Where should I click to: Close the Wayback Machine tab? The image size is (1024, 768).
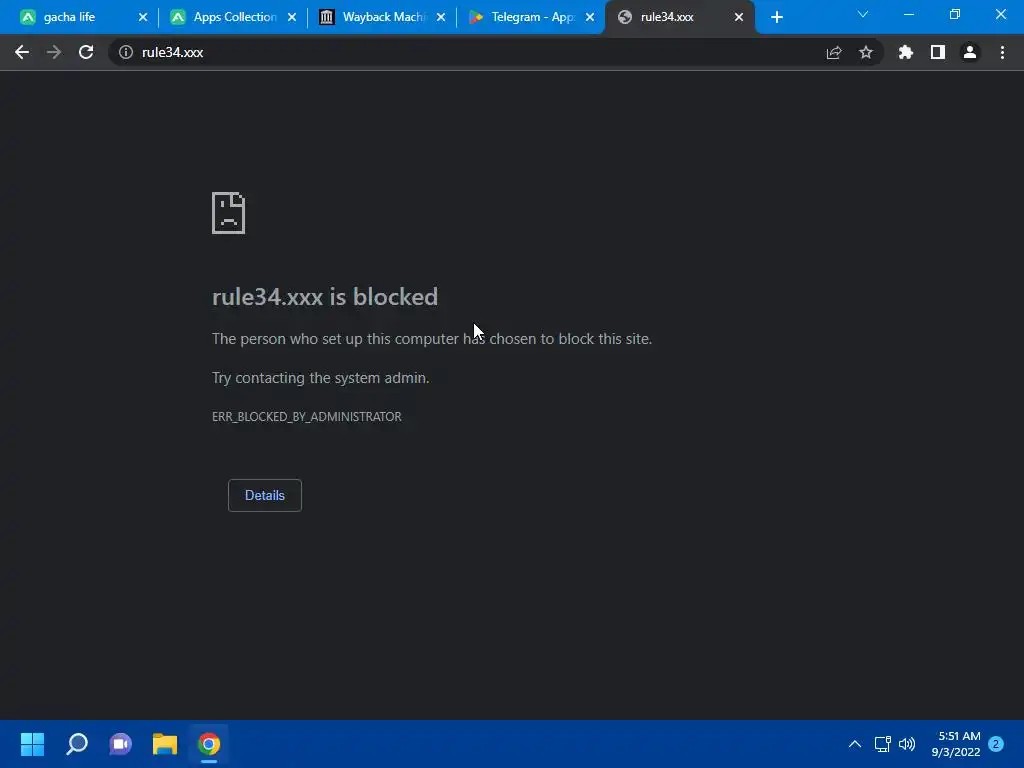click(441, 17)
